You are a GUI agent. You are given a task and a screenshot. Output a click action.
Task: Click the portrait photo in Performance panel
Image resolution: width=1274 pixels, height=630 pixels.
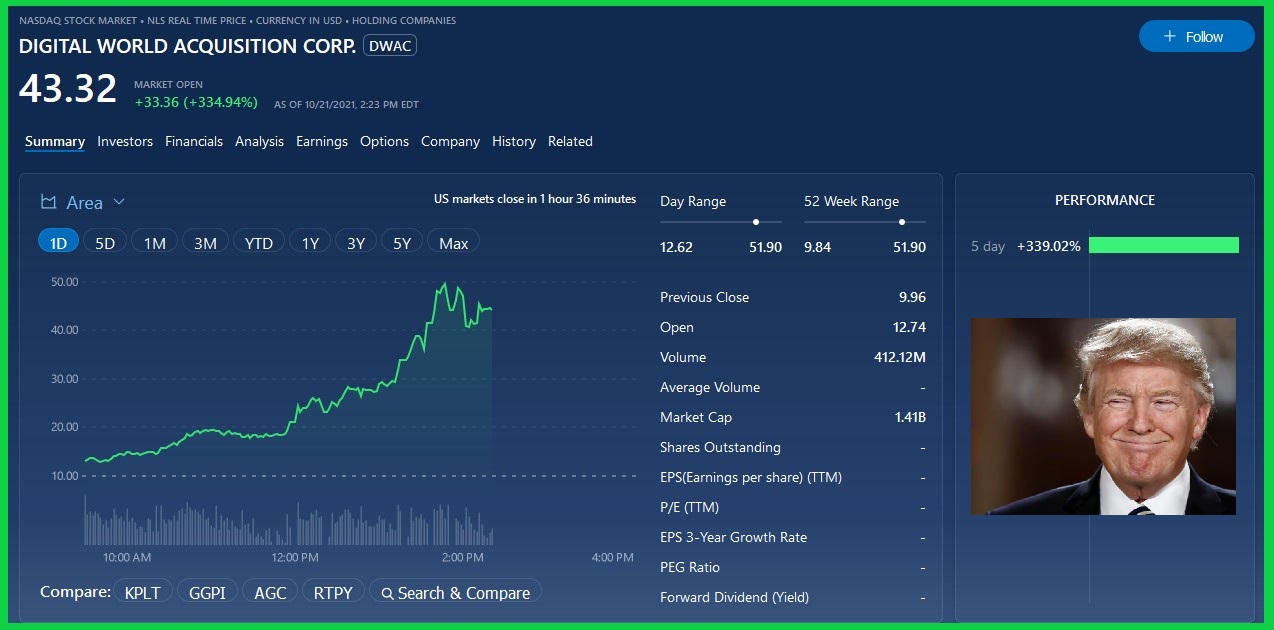tap(1103, 417)
